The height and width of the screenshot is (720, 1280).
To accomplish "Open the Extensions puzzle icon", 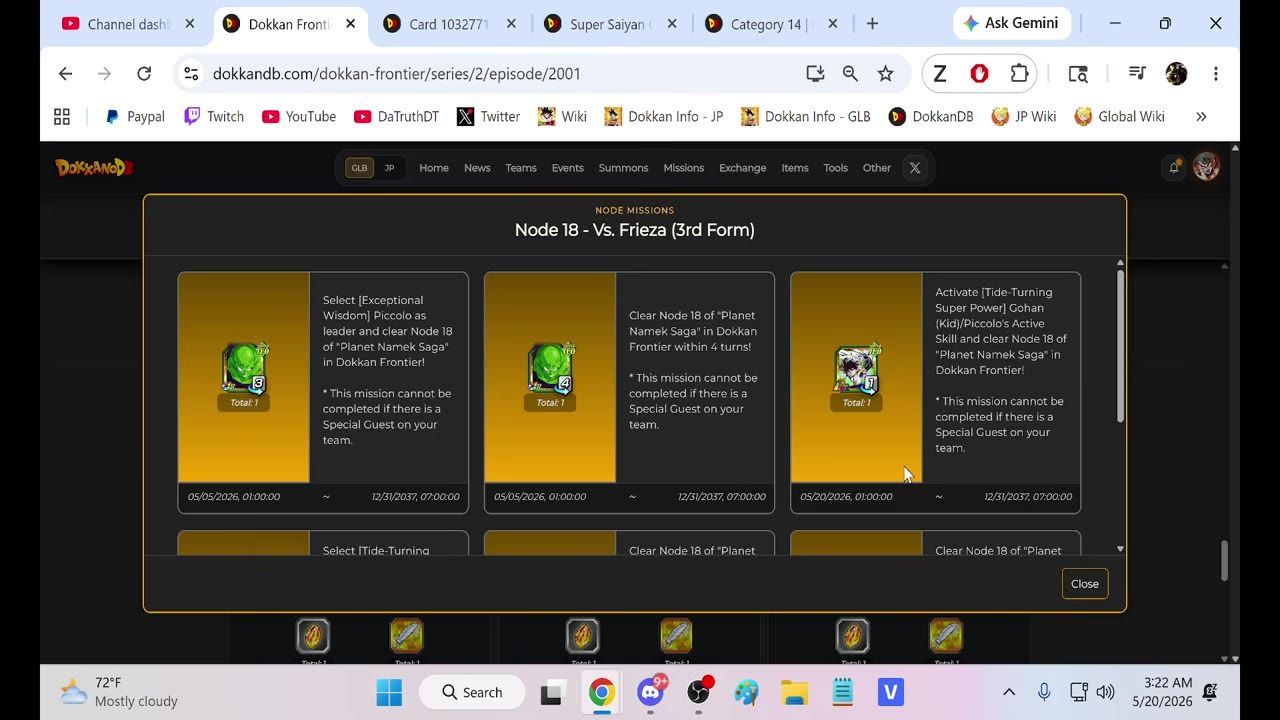I will 1019,73.
